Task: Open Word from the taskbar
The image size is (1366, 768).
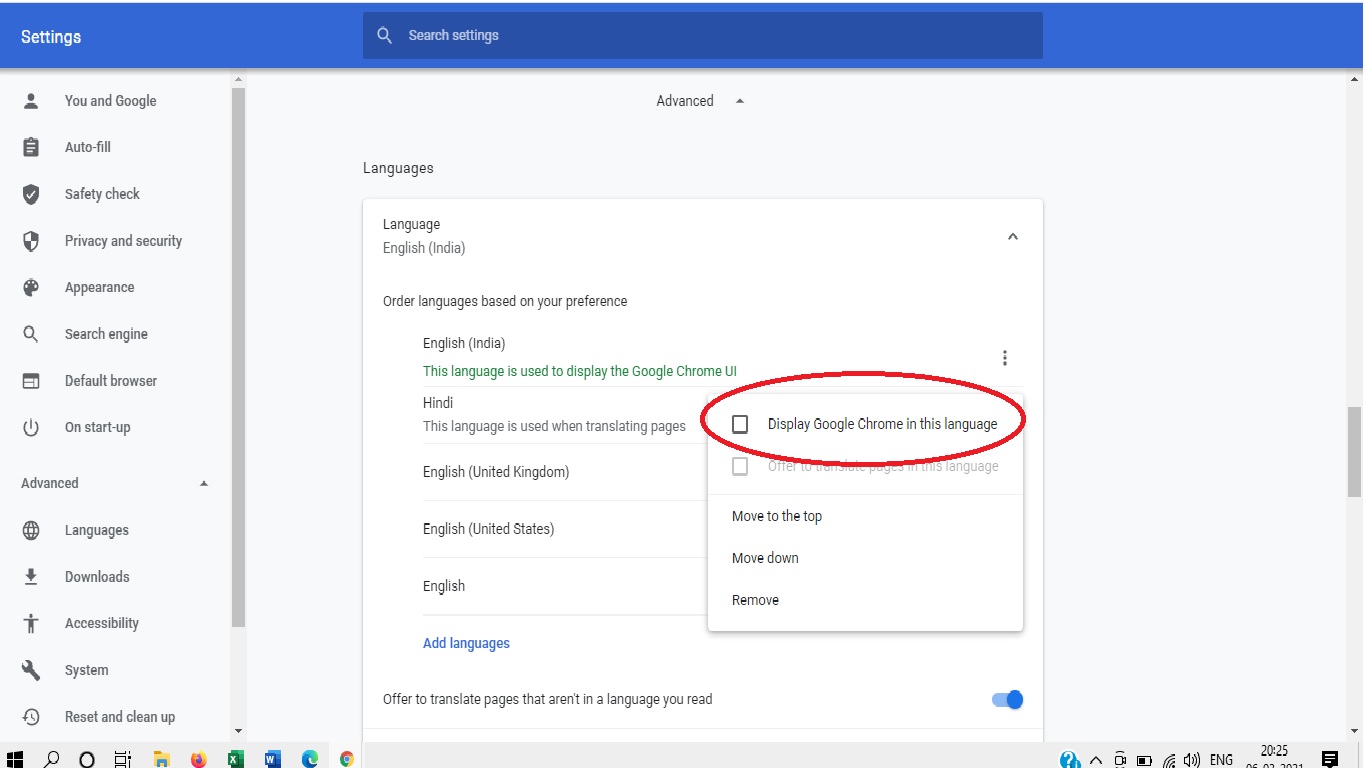Action: 272,759
